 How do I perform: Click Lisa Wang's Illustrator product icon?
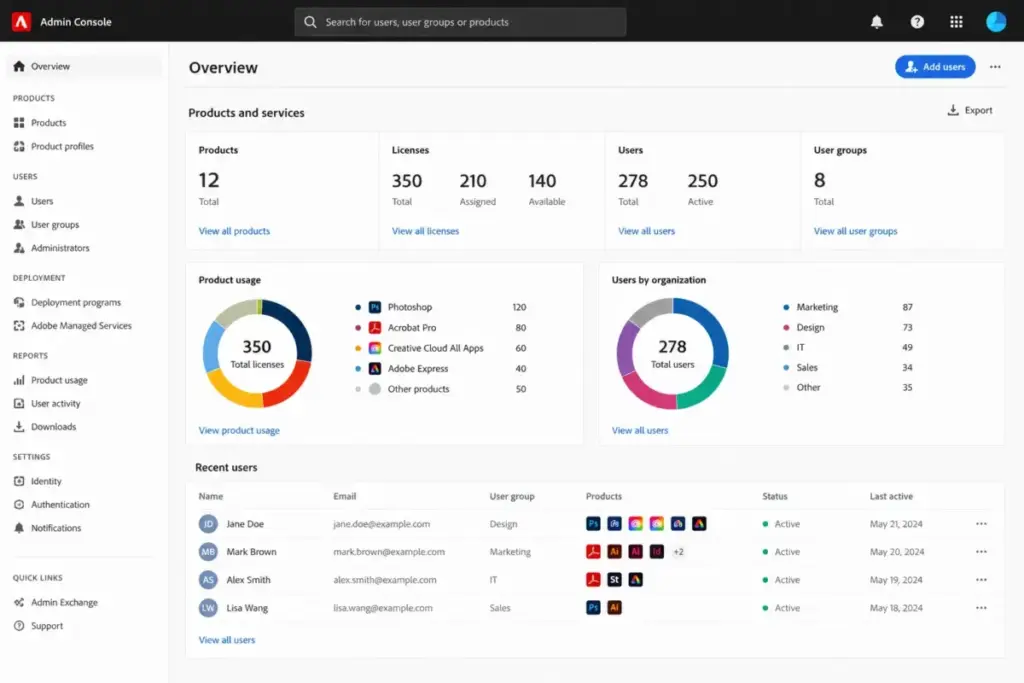[614, 608]
